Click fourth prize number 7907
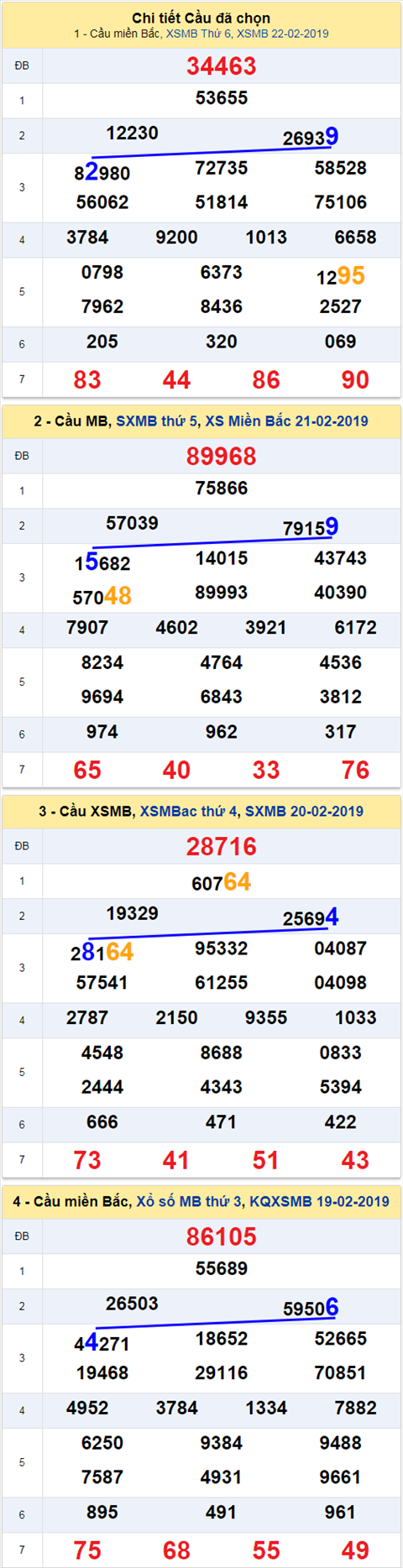The image size is (403, 1568). pyautogui.click(x=87, y=628)
